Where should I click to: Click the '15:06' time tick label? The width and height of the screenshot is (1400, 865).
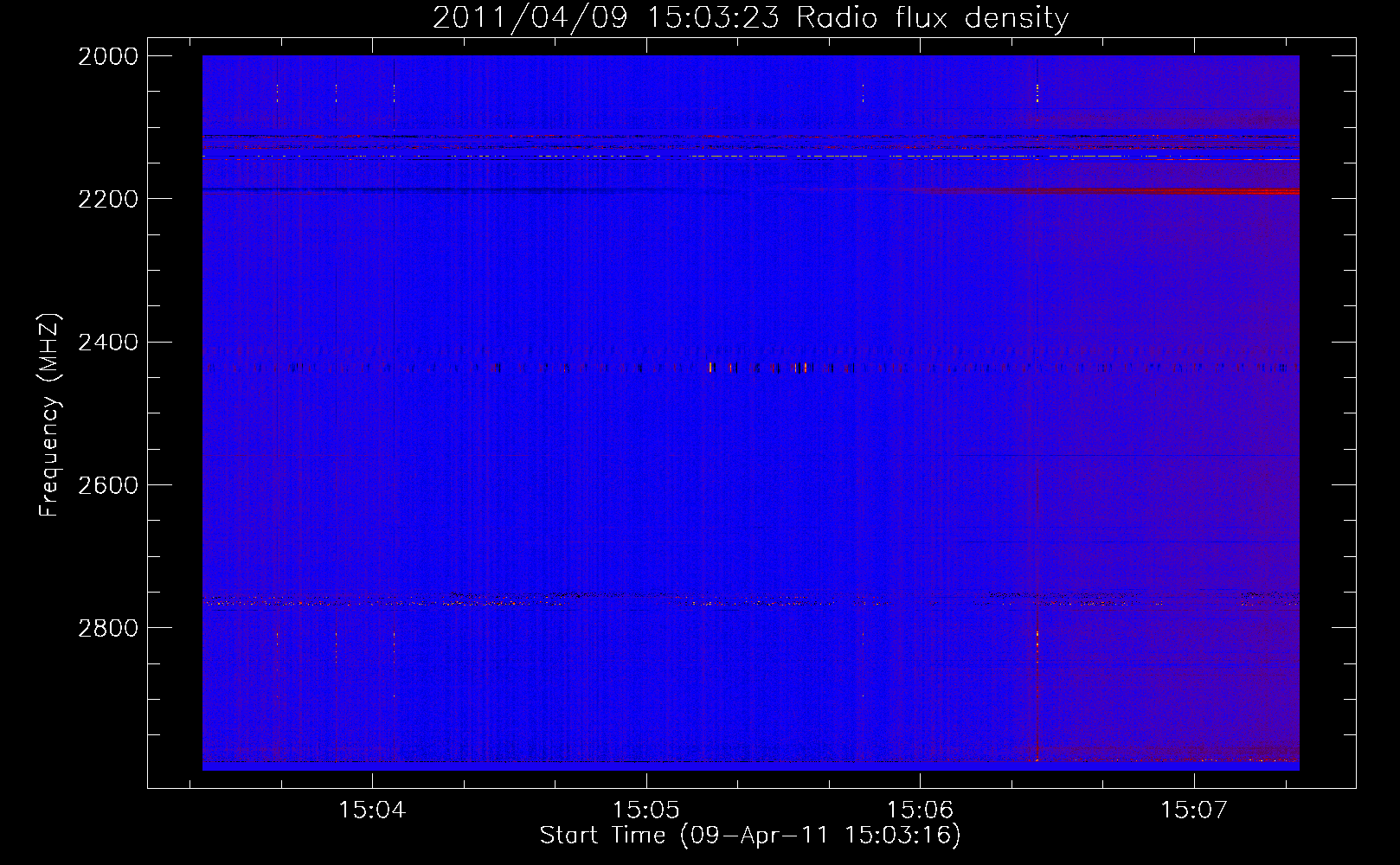pos(920,811)
